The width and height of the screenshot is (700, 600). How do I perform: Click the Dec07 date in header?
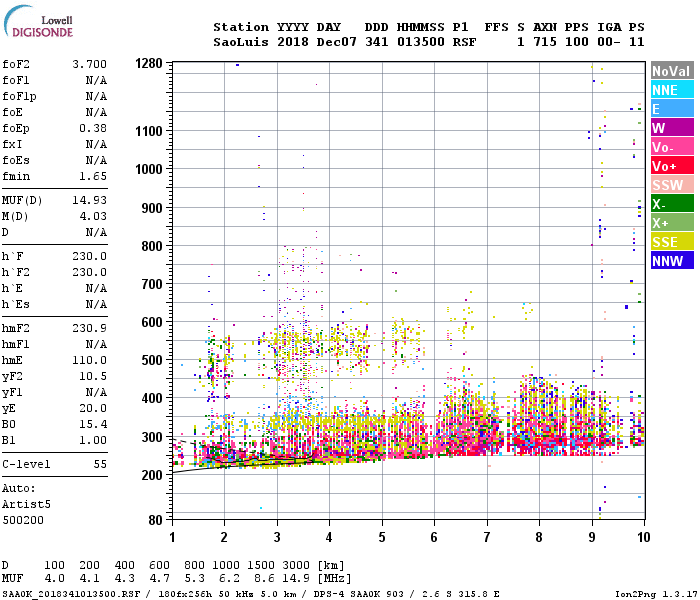coord(337,42)
